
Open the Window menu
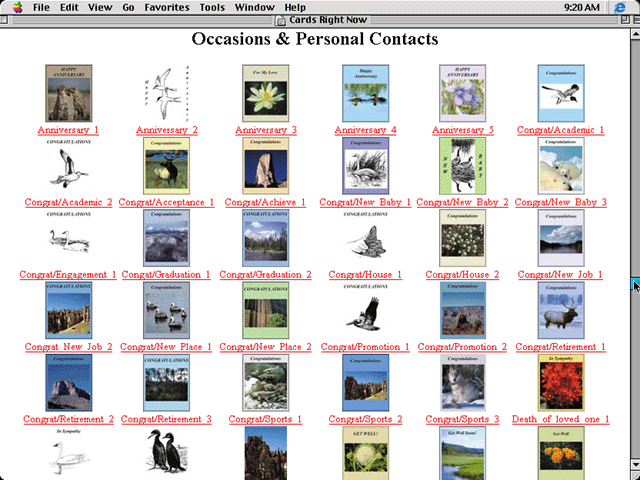coord(255,7)
